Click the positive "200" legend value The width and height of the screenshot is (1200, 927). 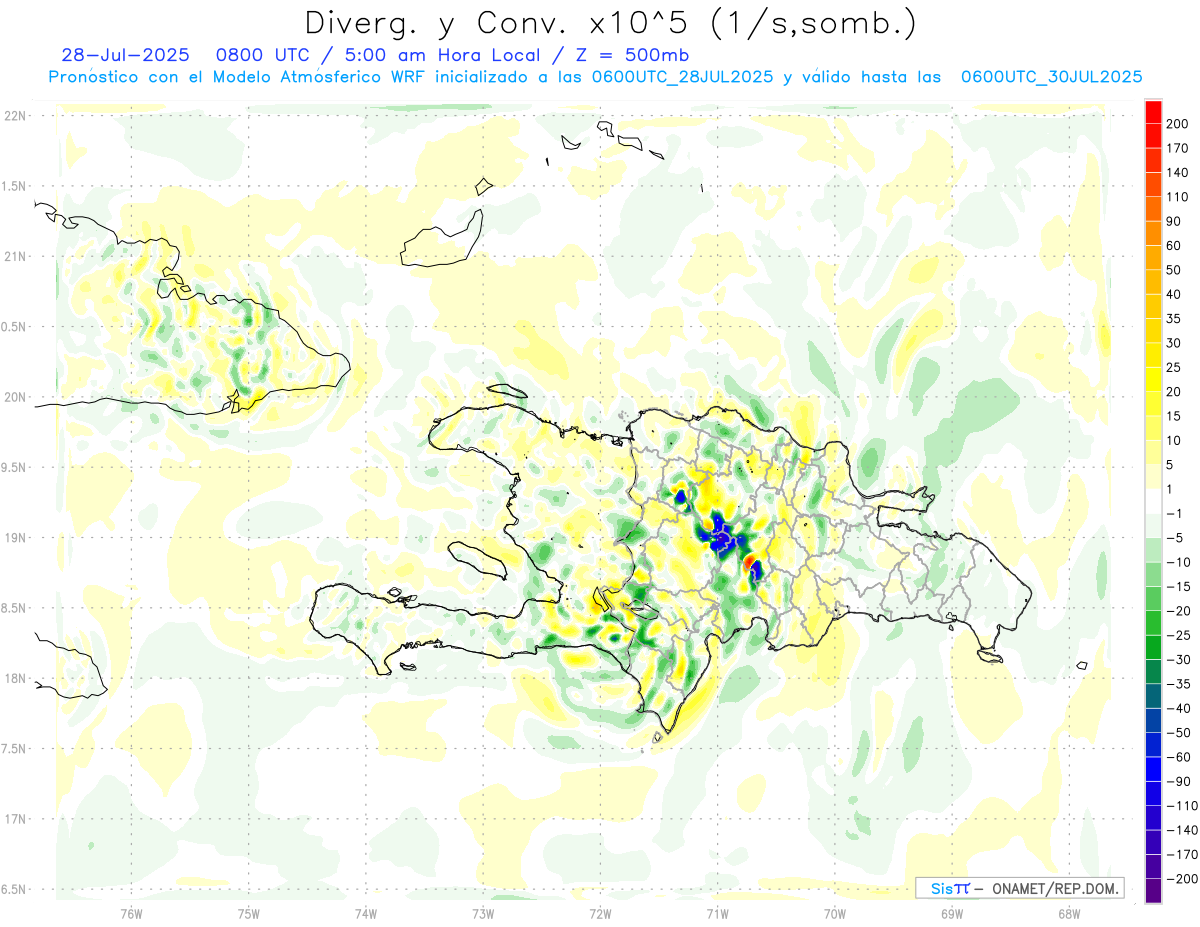pos(1177,124)
